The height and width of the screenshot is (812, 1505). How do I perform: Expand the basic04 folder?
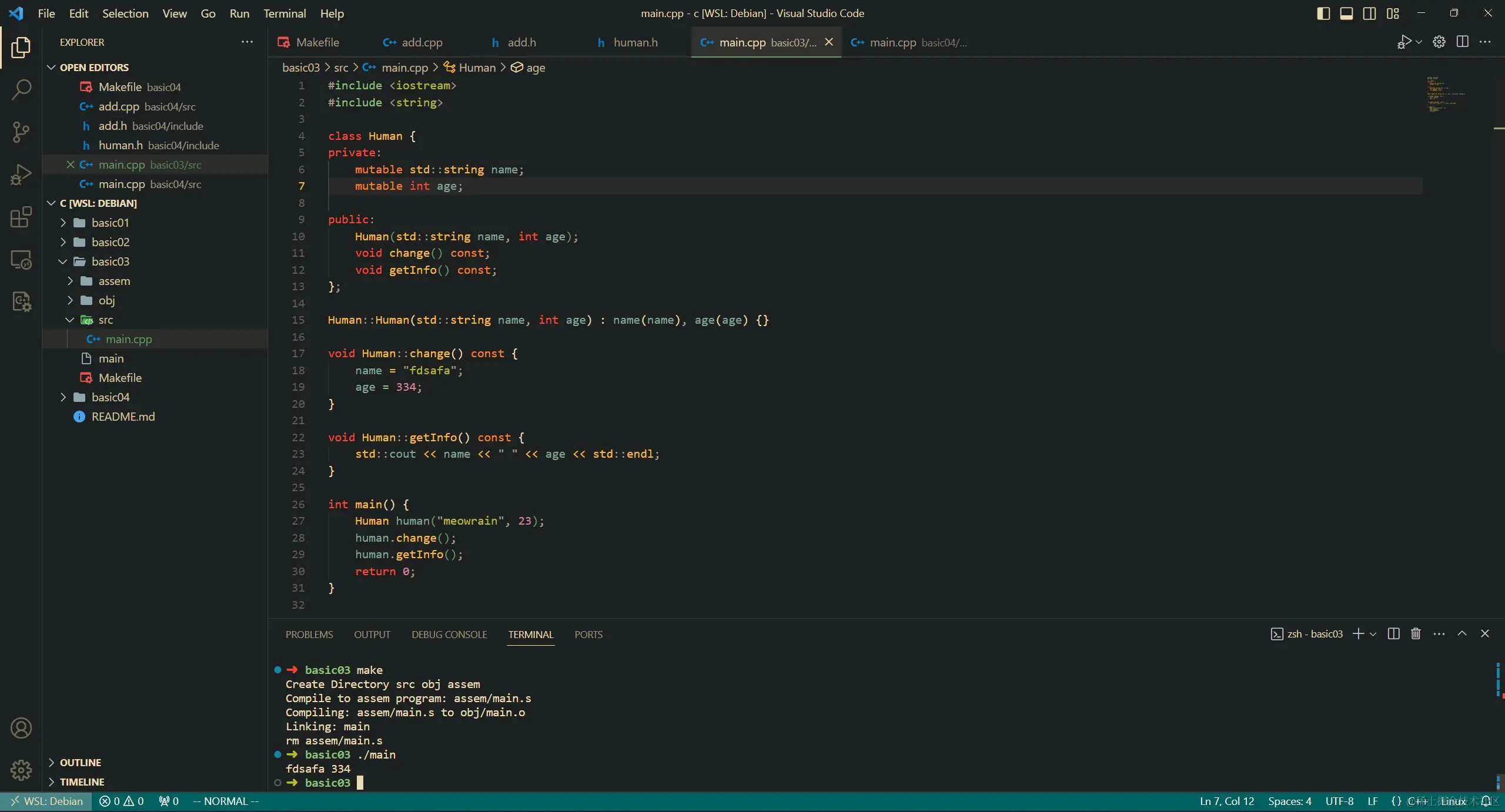(x=110, y=397)
